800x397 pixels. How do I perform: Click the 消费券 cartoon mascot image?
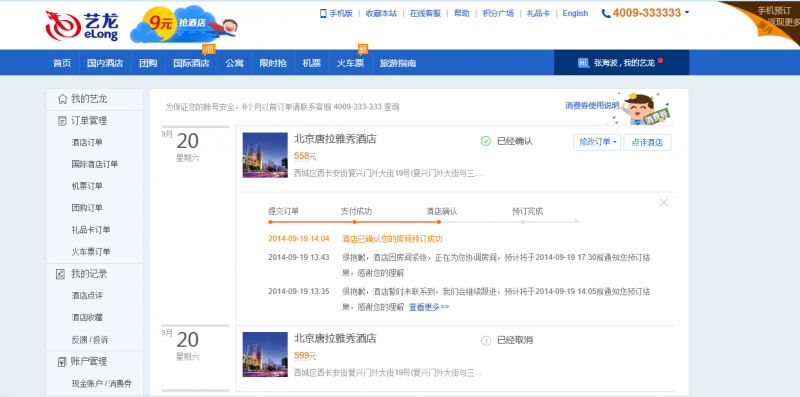(641, 109)
